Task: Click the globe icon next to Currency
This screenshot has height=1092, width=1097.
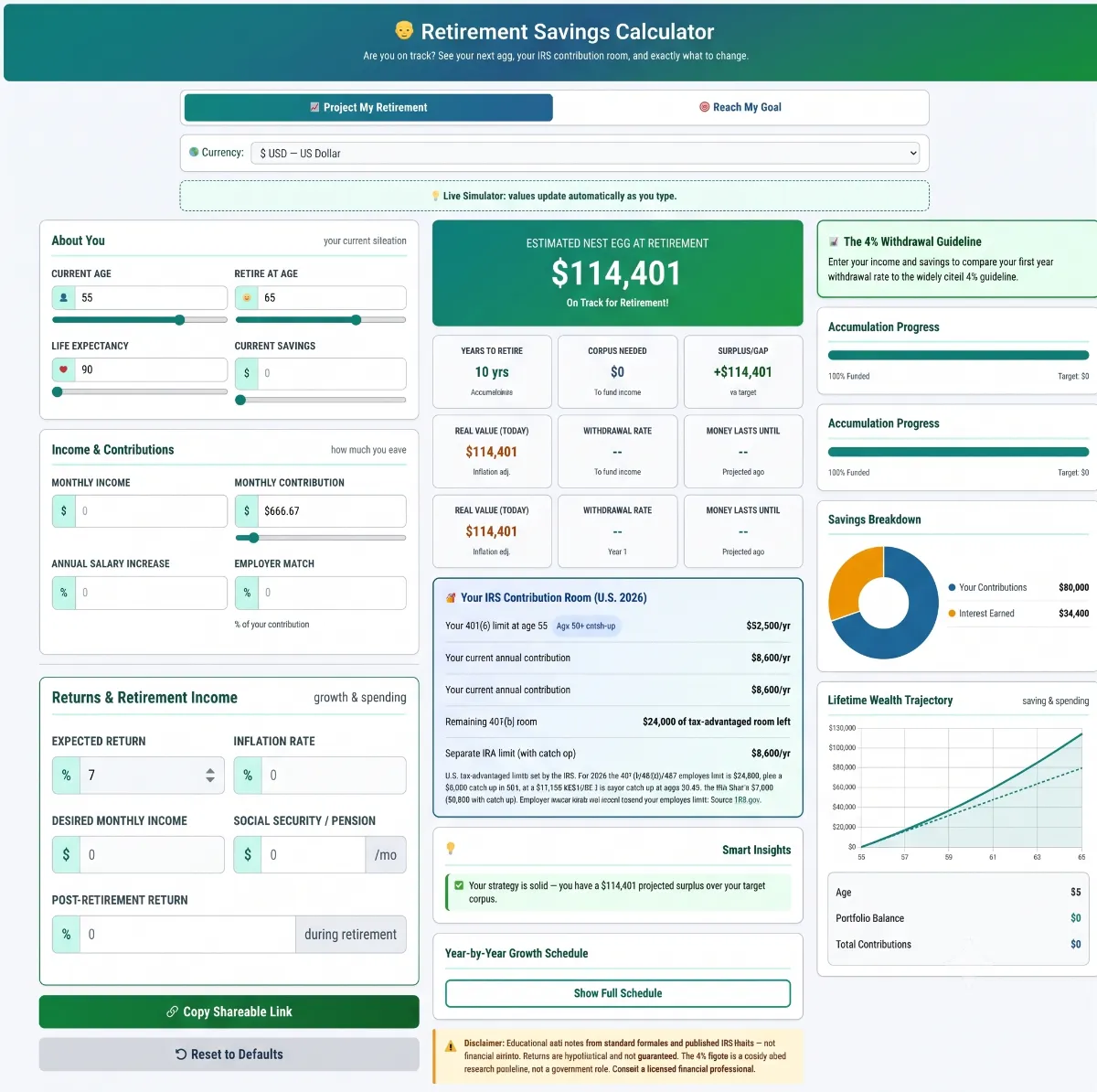Action: click(194, 152)
